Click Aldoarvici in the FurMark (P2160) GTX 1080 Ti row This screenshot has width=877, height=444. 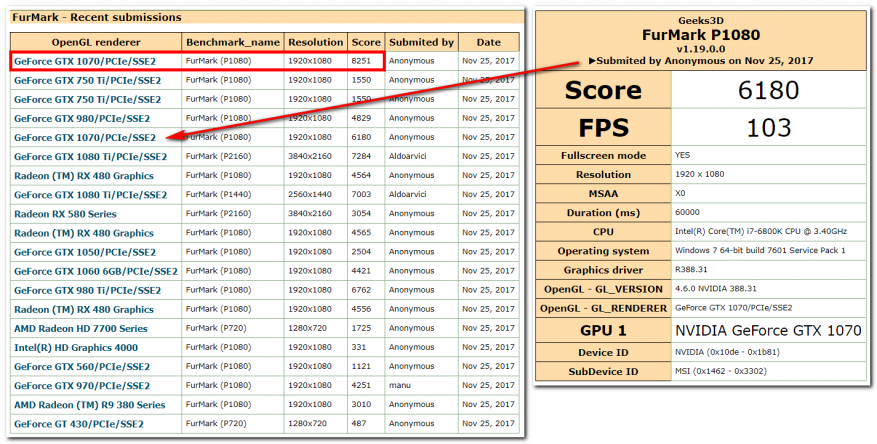408,156
